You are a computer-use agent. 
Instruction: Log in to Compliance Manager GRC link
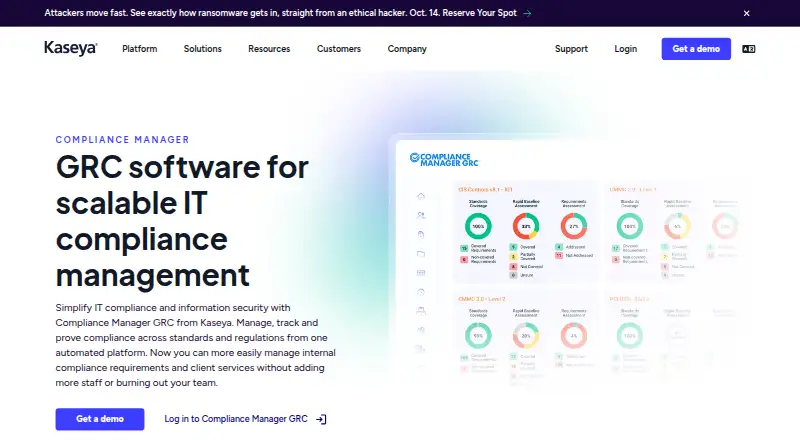(236, 419)
